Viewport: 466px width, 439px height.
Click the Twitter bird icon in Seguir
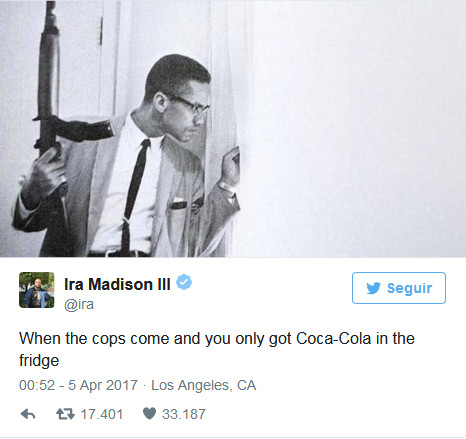(x=373, y=288)
